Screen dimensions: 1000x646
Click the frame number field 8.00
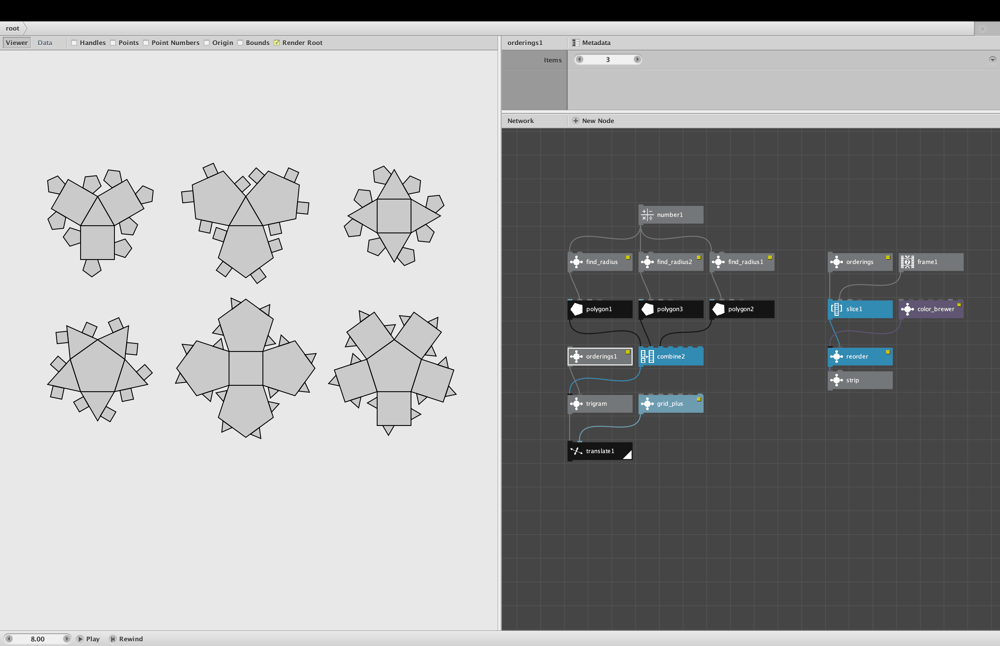pyautogui.click(x=38, y=639)
